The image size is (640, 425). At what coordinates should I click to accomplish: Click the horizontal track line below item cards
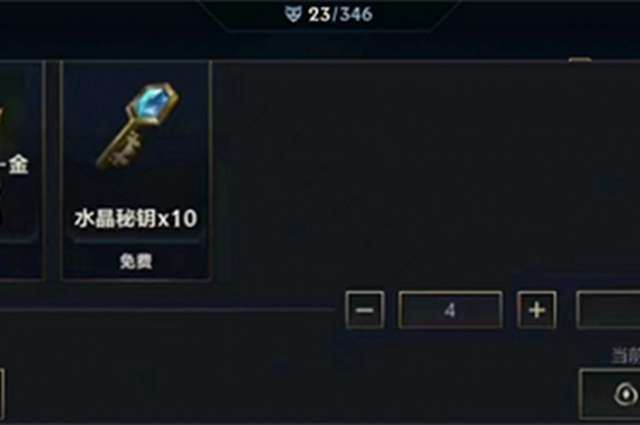click(x=167, y=310)
